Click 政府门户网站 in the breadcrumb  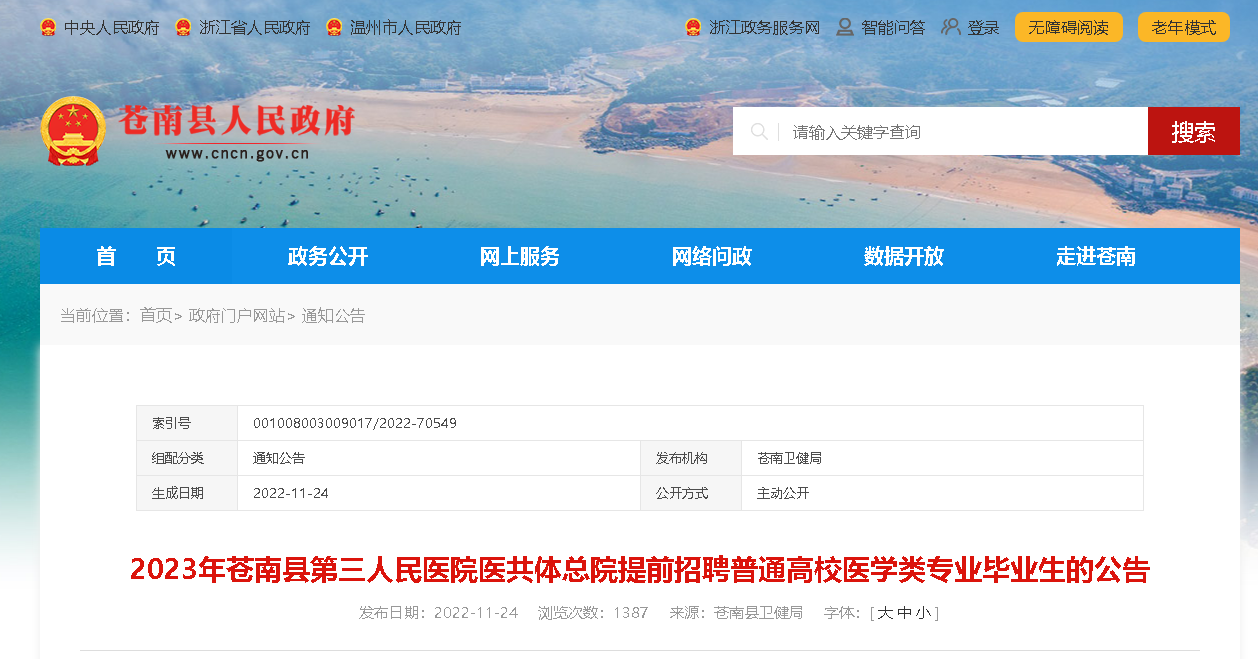tap(237, 316)
